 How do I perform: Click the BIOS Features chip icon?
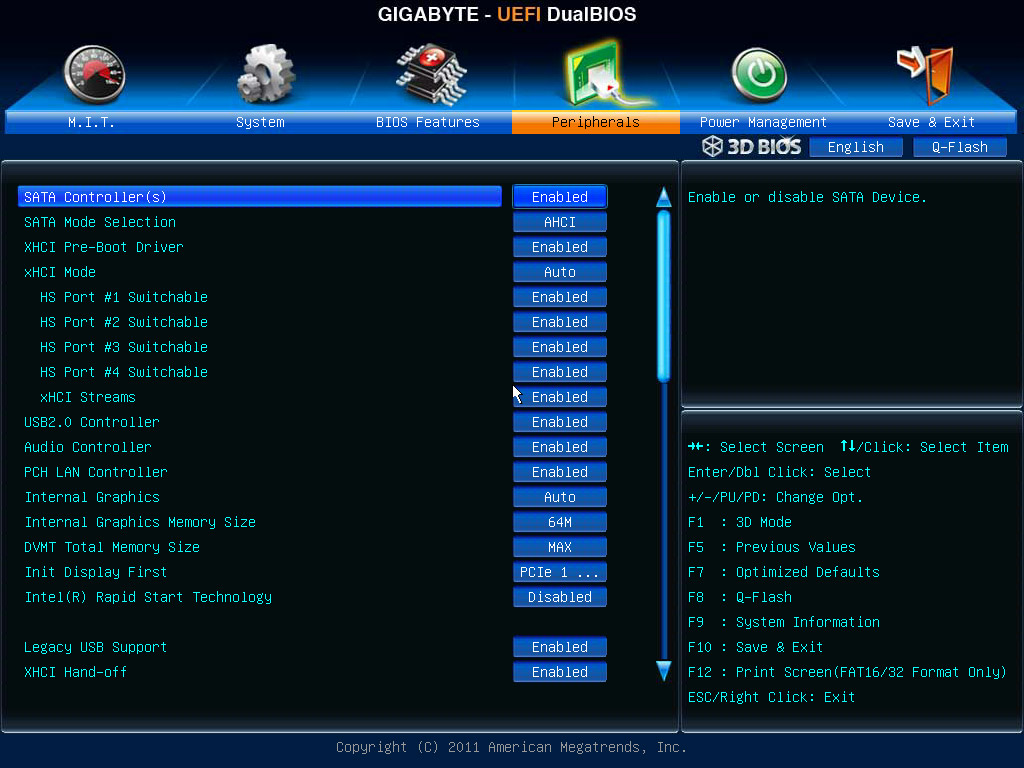tap(430, 74)
